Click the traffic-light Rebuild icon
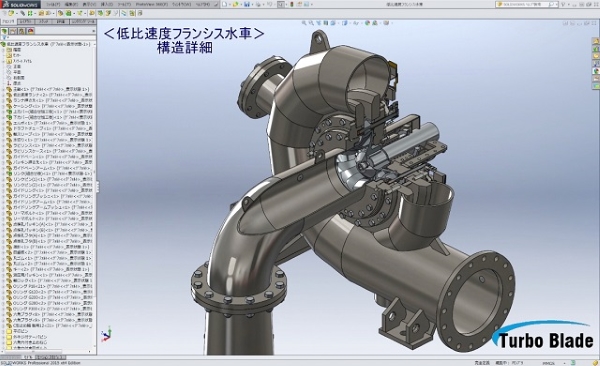The height and width of the screenshot is (366, 600). coord(292,4)
